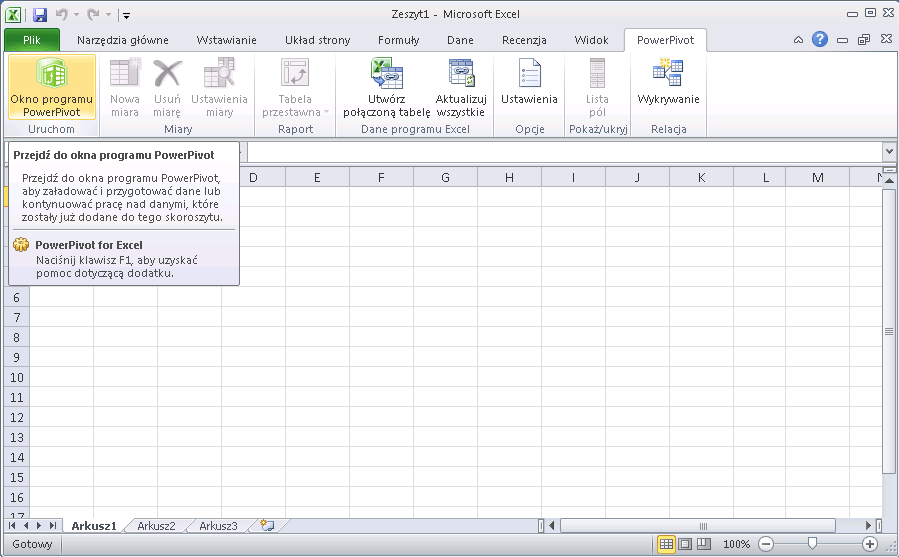This screenshot has width=899, height=557.
Task: Switch to Page Layout view in the status bar
Action: pos(685,544)
